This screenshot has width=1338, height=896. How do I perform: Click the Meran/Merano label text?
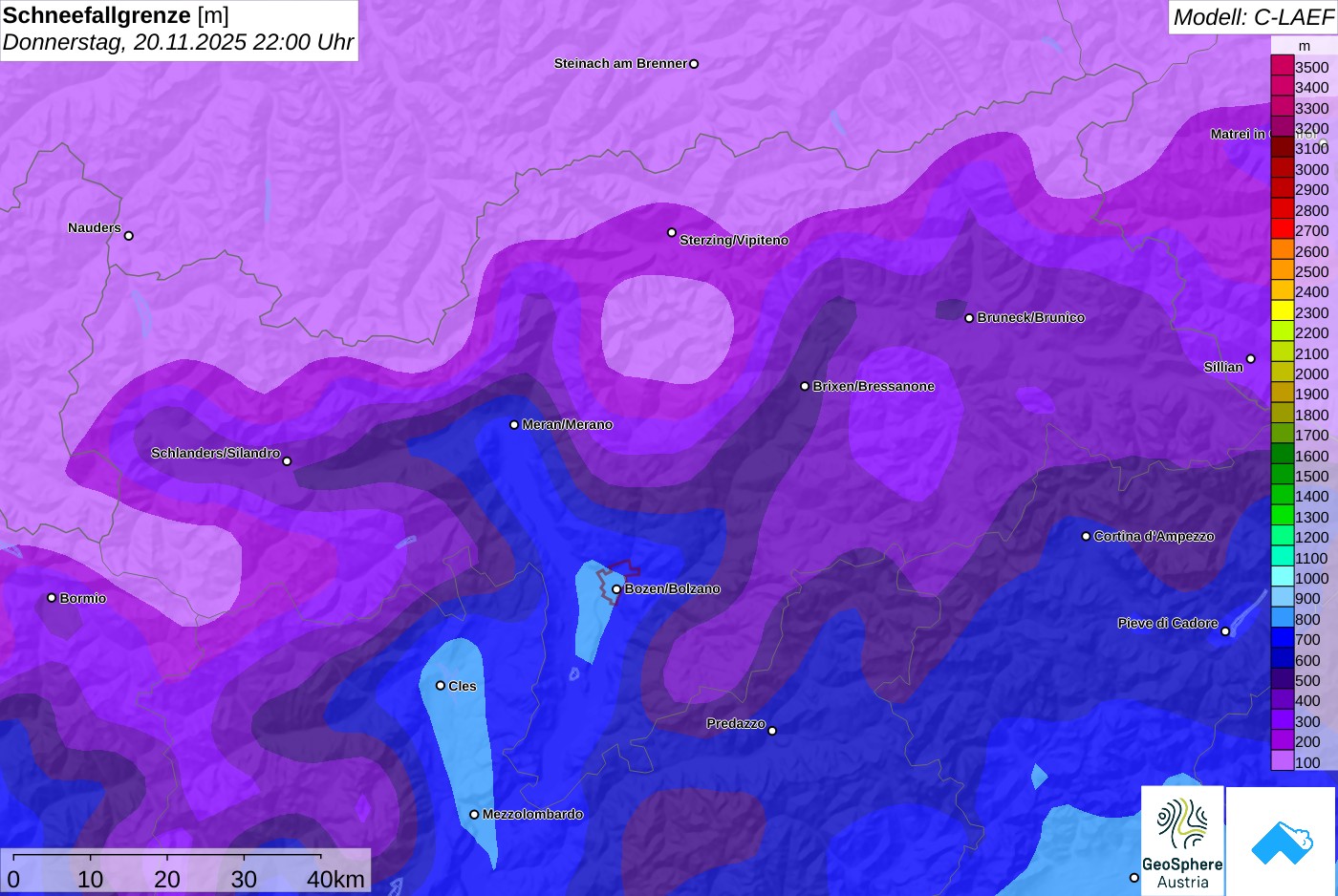(x=568, y=425)
